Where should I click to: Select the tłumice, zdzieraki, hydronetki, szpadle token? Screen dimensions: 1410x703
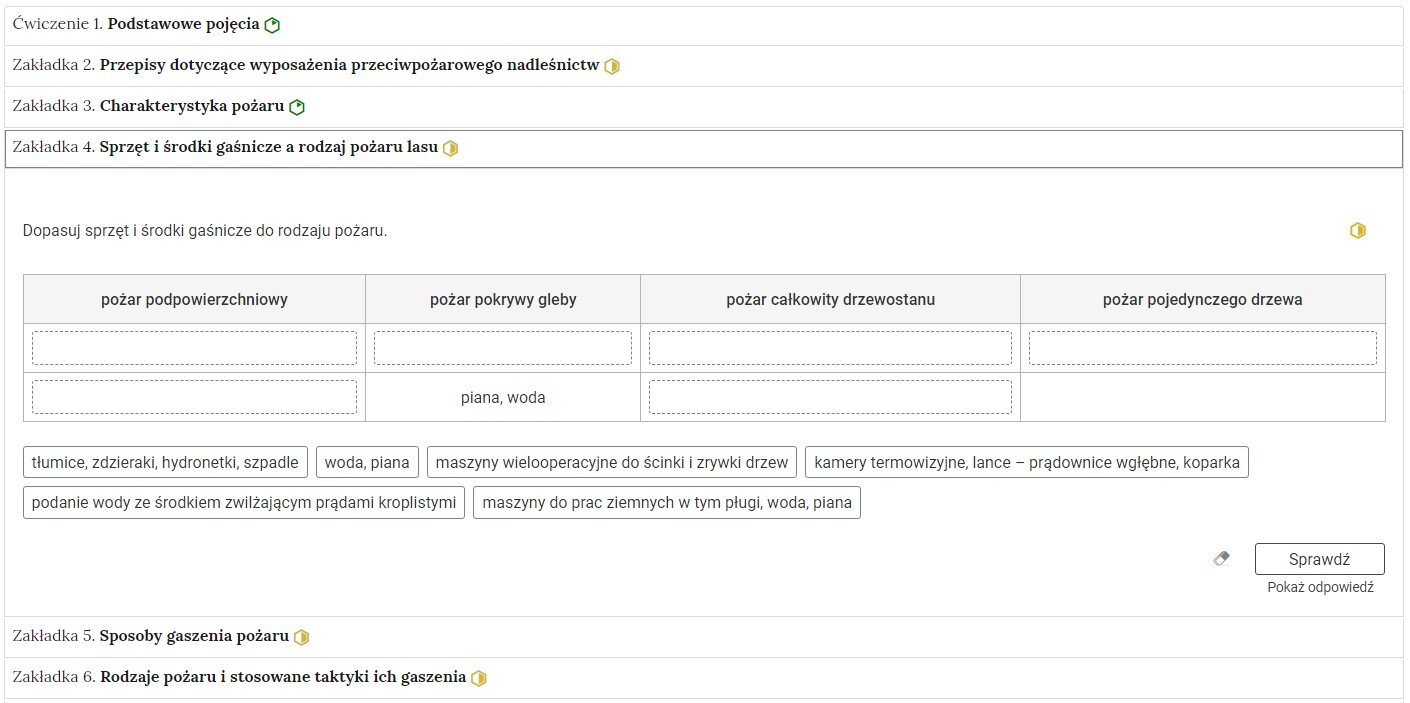click(x=164, y=462)
